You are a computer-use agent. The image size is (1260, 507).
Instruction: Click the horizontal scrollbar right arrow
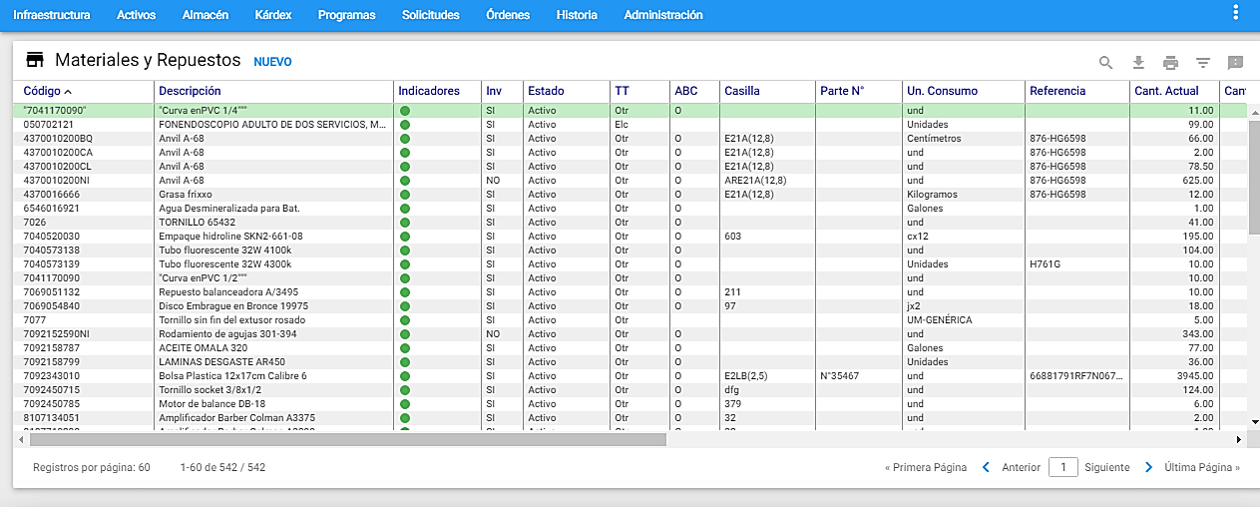click(x=1239, y=439)
